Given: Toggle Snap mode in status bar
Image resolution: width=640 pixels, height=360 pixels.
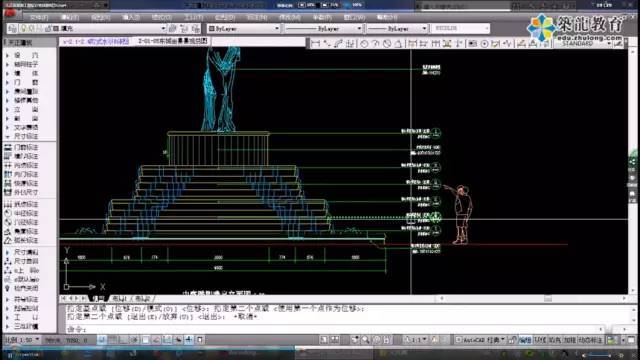Looking at the screenshot, I should point(102,340).
